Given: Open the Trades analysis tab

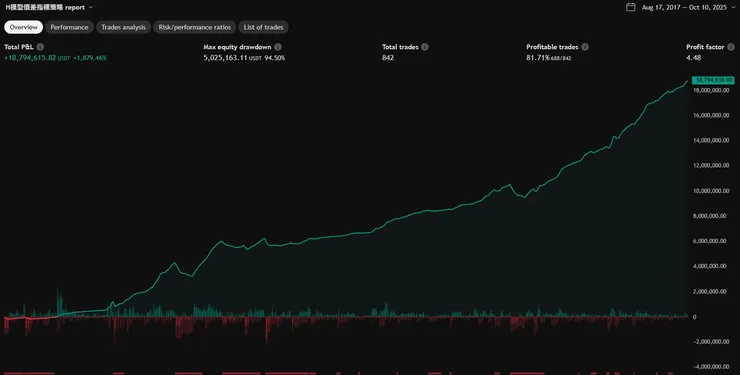Looking at the screenshot, I should click(x=124, y=27).
